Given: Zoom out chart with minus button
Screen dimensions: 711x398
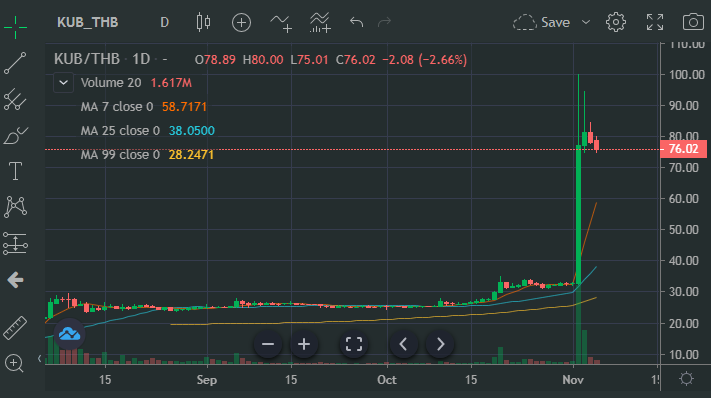Looking at the screenshot, I should point(268,345).
